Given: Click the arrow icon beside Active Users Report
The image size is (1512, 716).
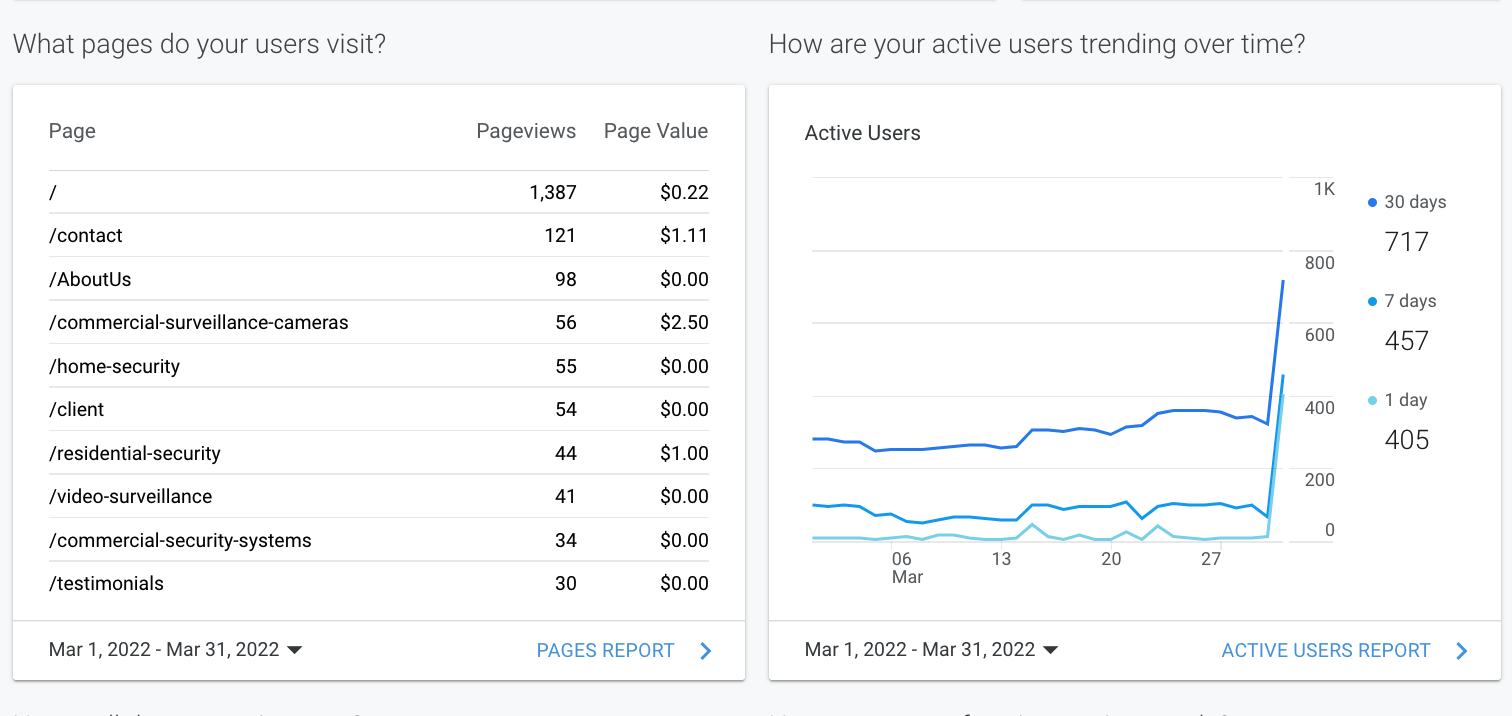Looking at the screenshot, I should [x=1462, y=651].
